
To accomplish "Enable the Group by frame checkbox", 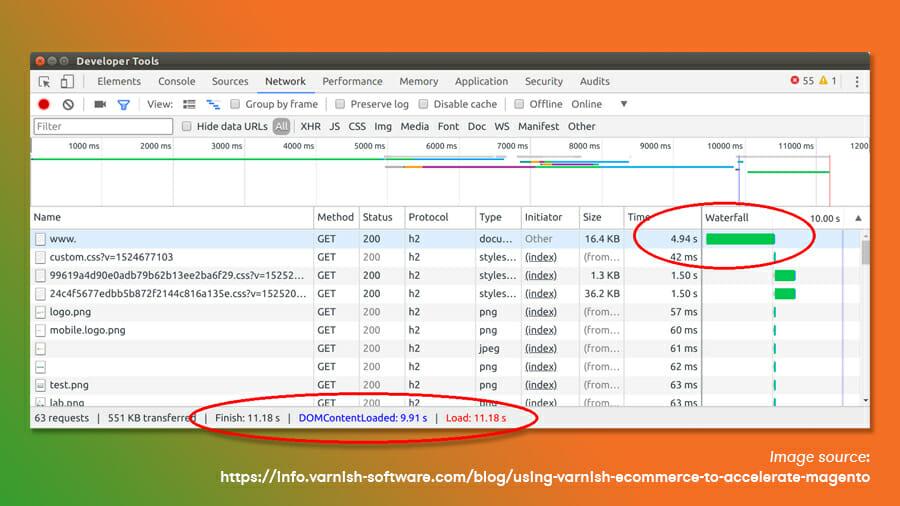I will (235, 104).
